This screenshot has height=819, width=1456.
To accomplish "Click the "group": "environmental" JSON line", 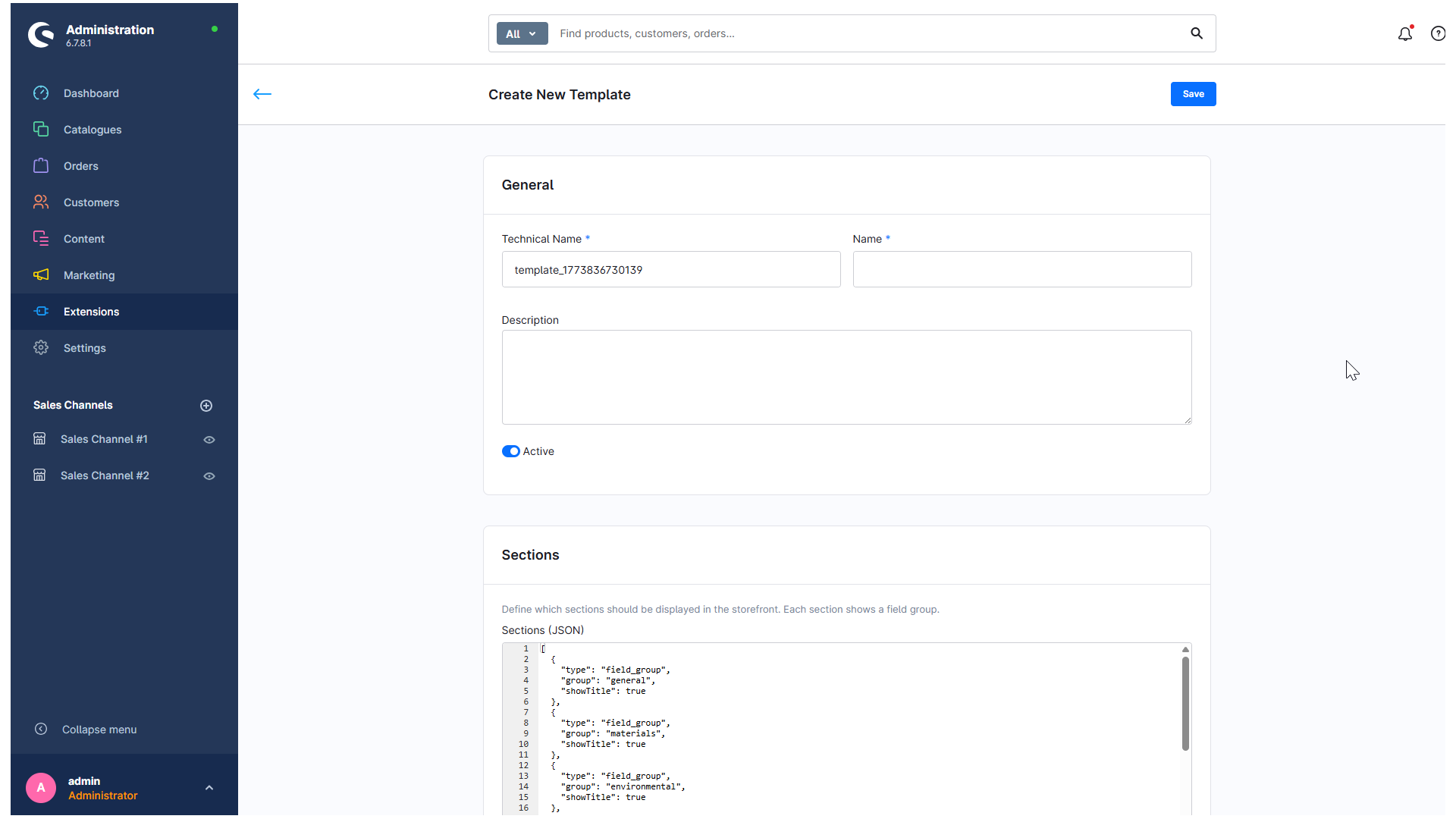I will click(623, 786).
